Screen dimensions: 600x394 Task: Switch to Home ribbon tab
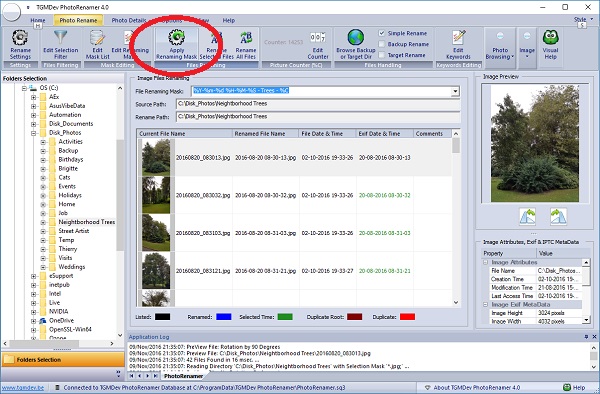tap(38, 20)
